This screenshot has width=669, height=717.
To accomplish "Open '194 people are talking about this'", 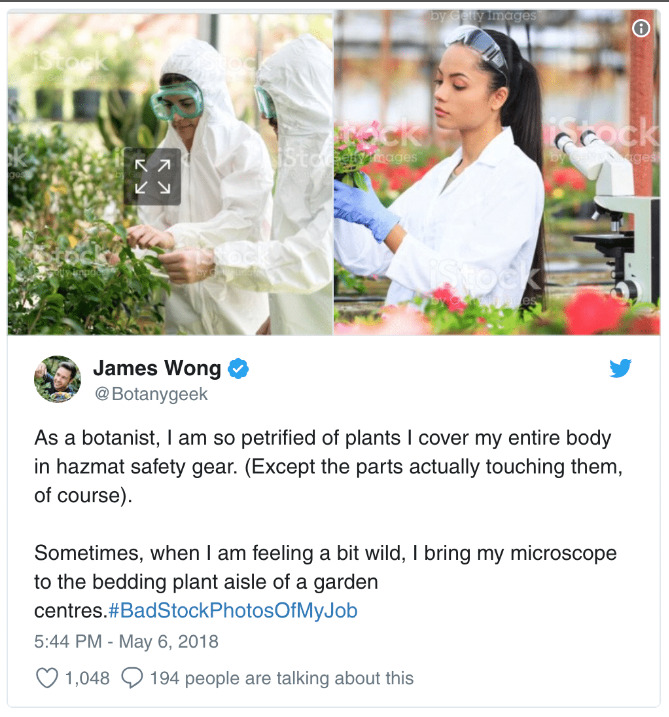I will [x=282, y=678].
